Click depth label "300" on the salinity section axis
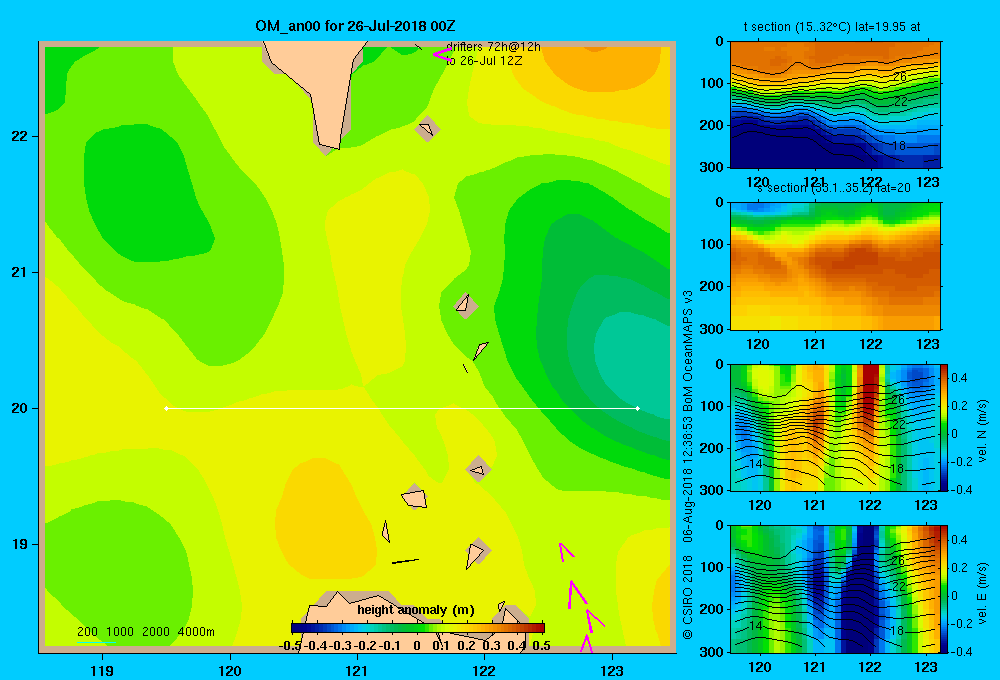 point(712,329)
